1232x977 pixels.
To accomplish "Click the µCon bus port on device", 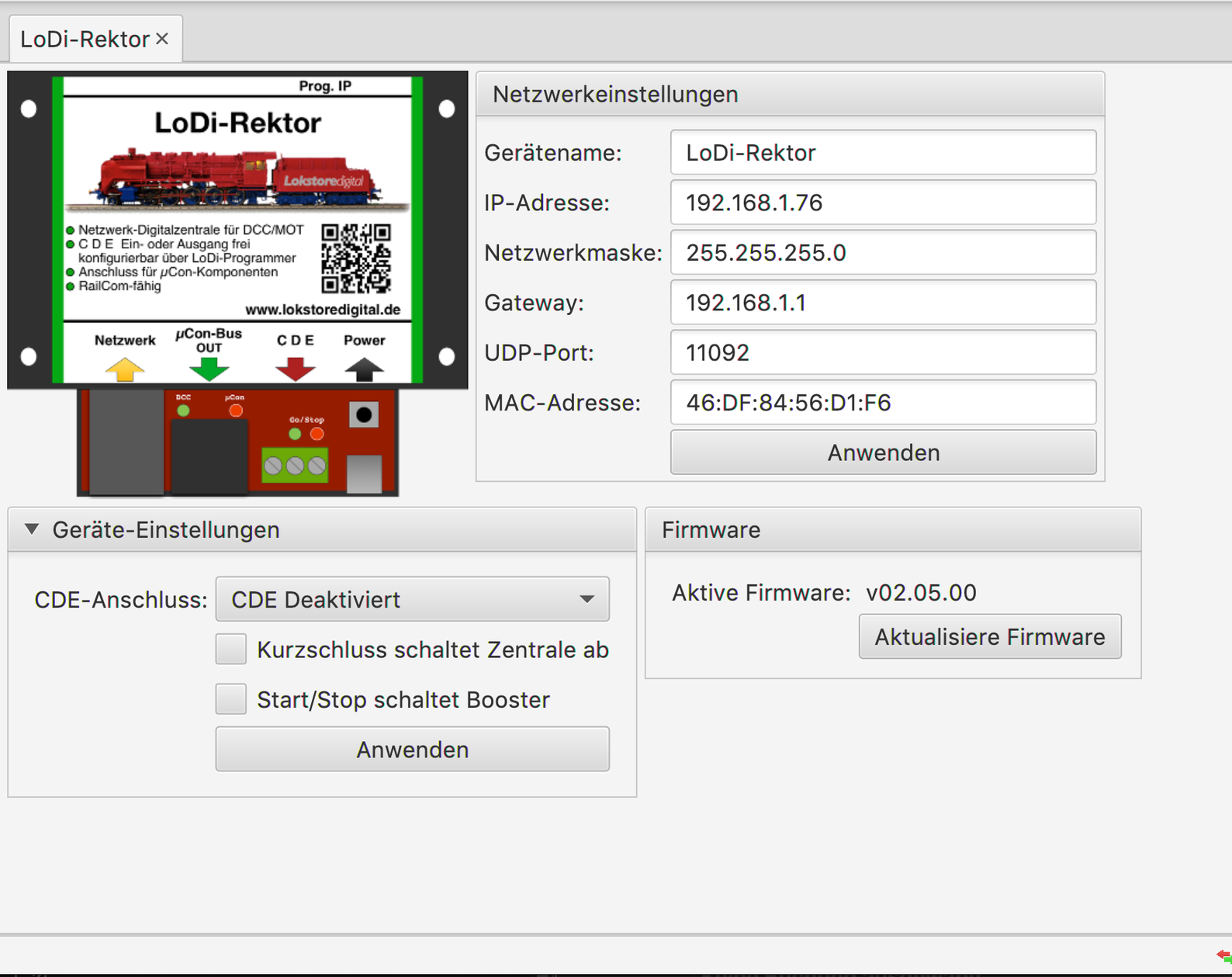I will point(208,456).
